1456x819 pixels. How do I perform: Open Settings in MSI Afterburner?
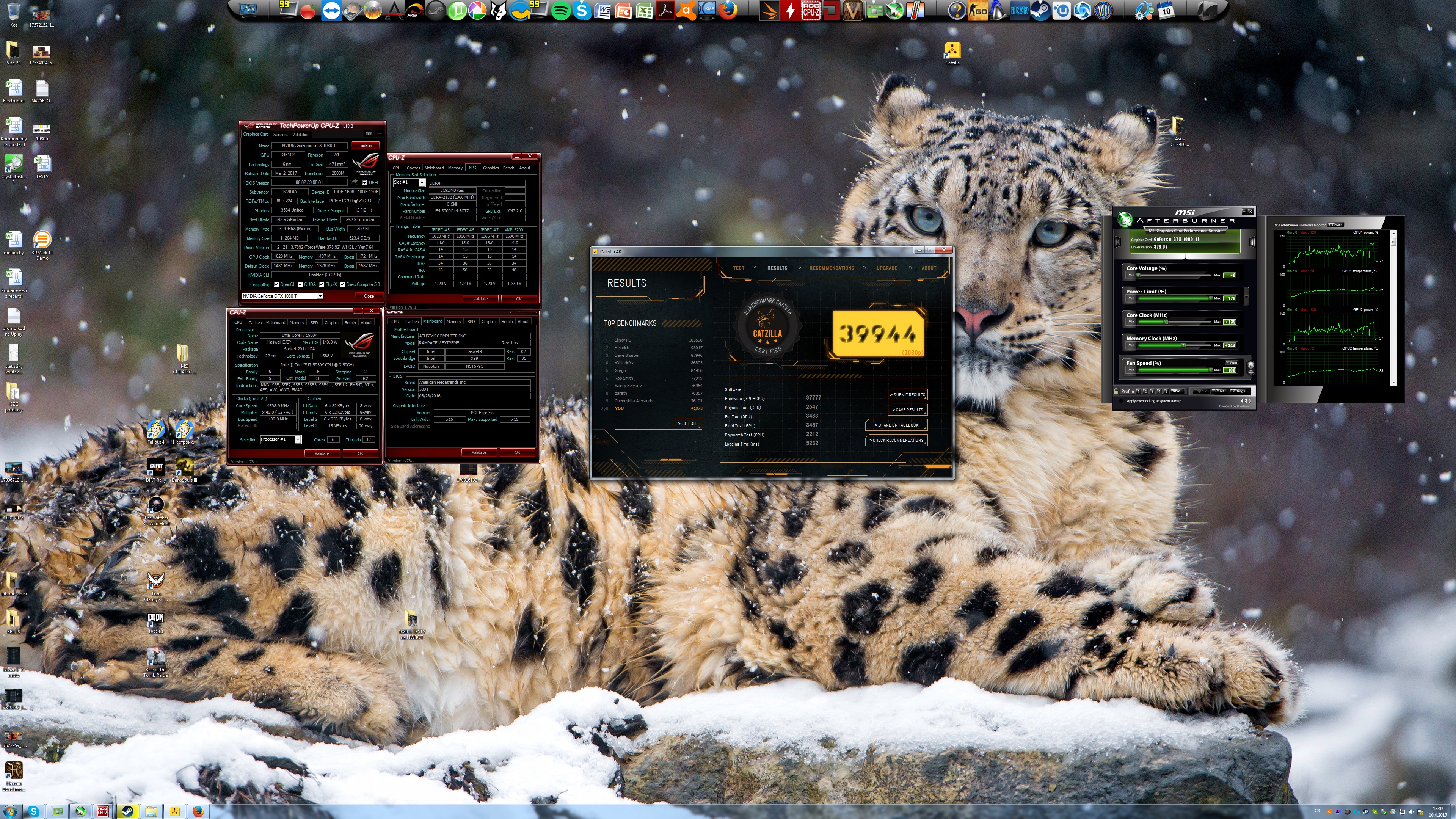[x=1238, y=391]
